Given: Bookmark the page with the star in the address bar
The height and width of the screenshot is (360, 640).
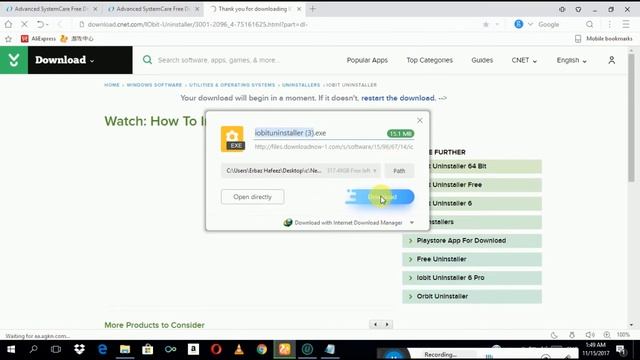Looking at the screenshot, I should click(486, 24).
